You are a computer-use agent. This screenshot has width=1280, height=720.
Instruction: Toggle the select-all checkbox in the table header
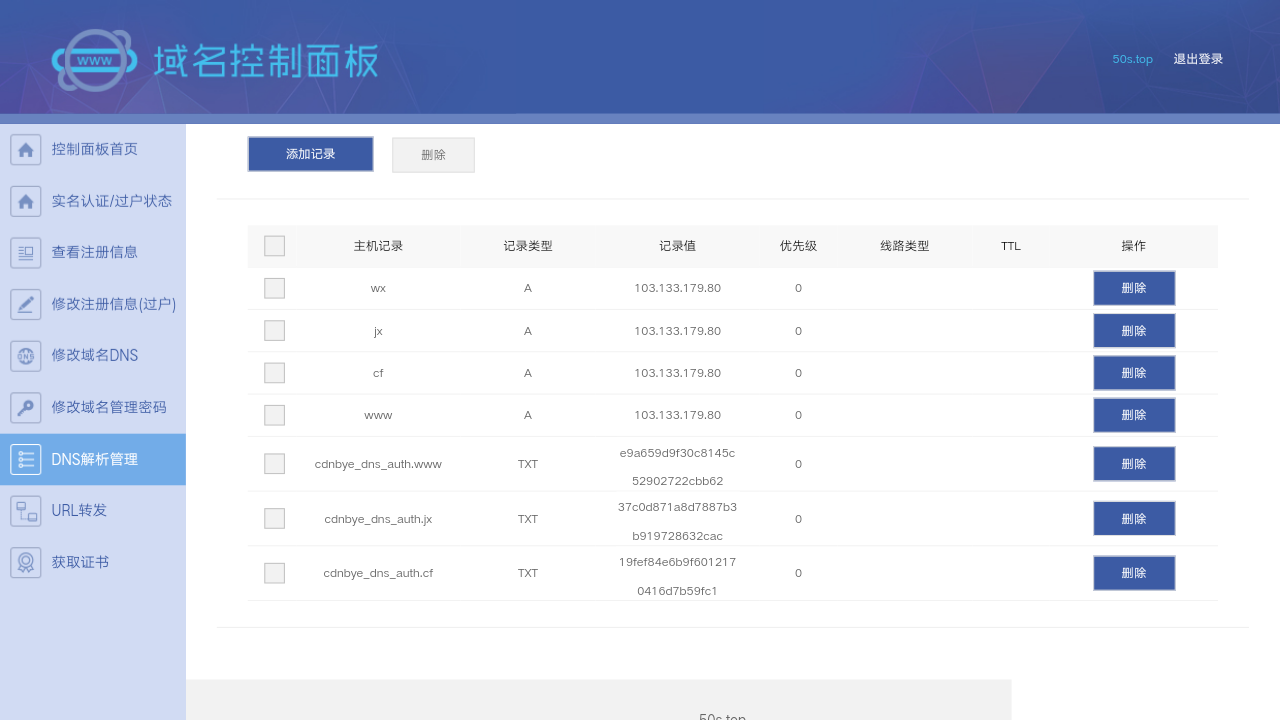tap(274, 245)
